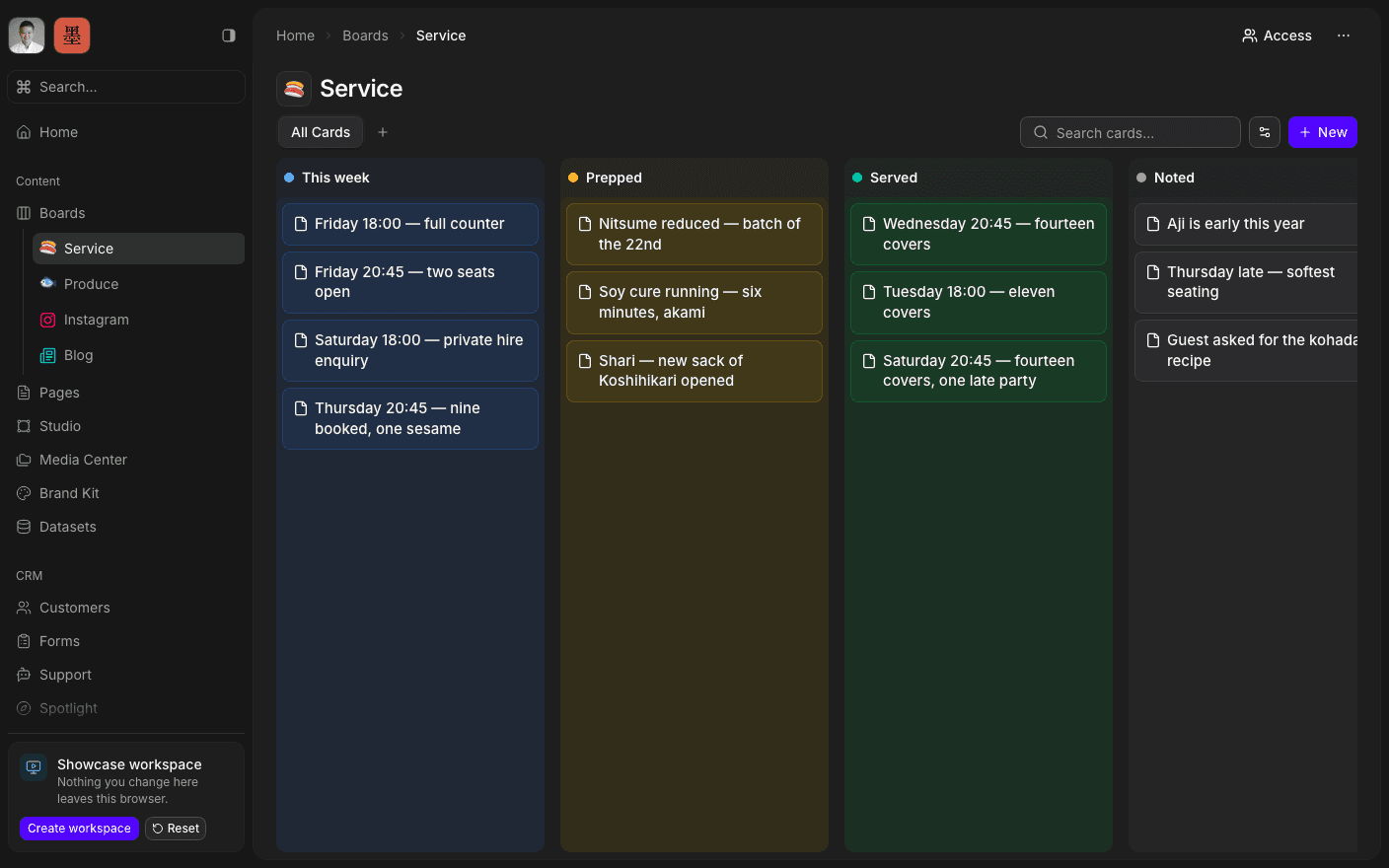
Task: Select the All Cards tab
Action: coord(321,132)
